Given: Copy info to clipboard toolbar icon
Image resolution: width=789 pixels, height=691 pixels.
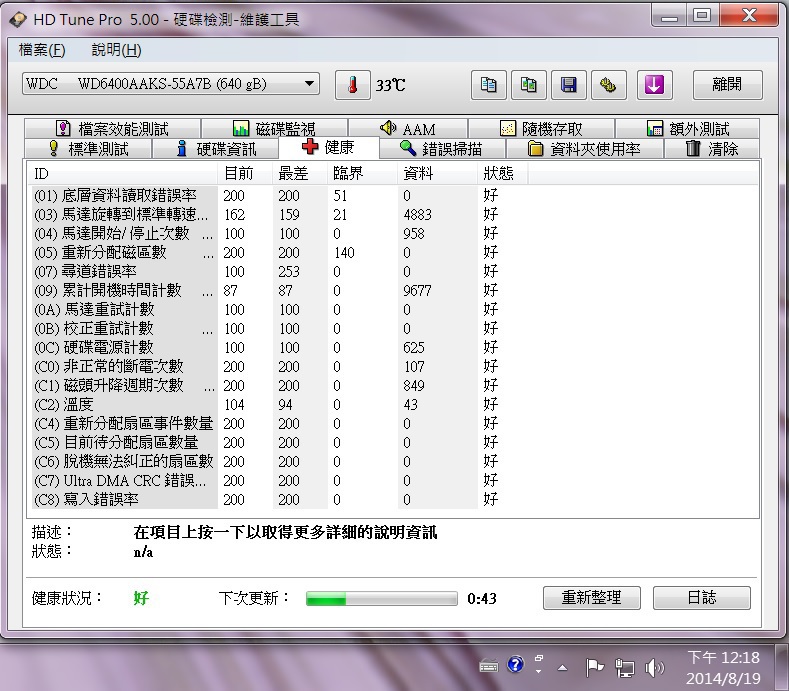Looking at the screenshot, I should 488,85.
